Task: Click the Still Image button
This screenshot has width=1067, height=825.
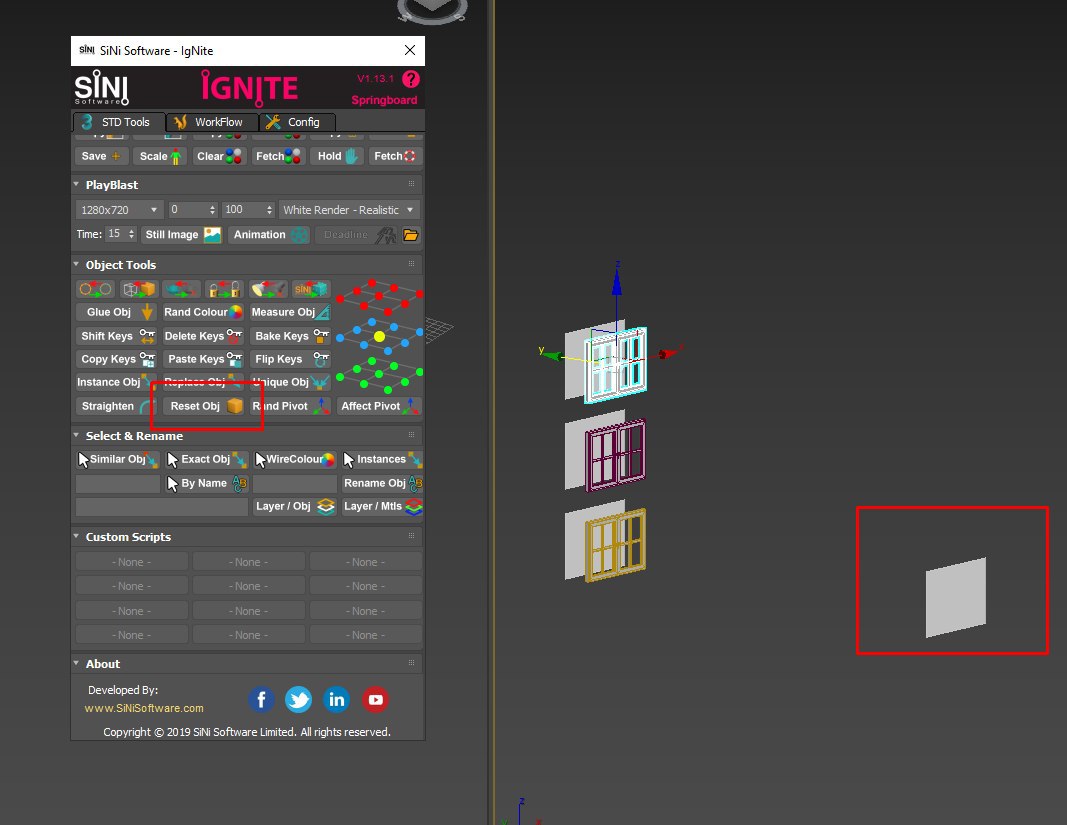Action: click(x=182, y=235)
